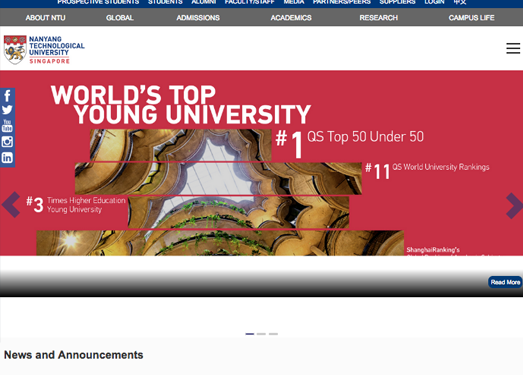Click the Read More button
Viewport: 523px width, 375px height.
[x=505, y=282]
